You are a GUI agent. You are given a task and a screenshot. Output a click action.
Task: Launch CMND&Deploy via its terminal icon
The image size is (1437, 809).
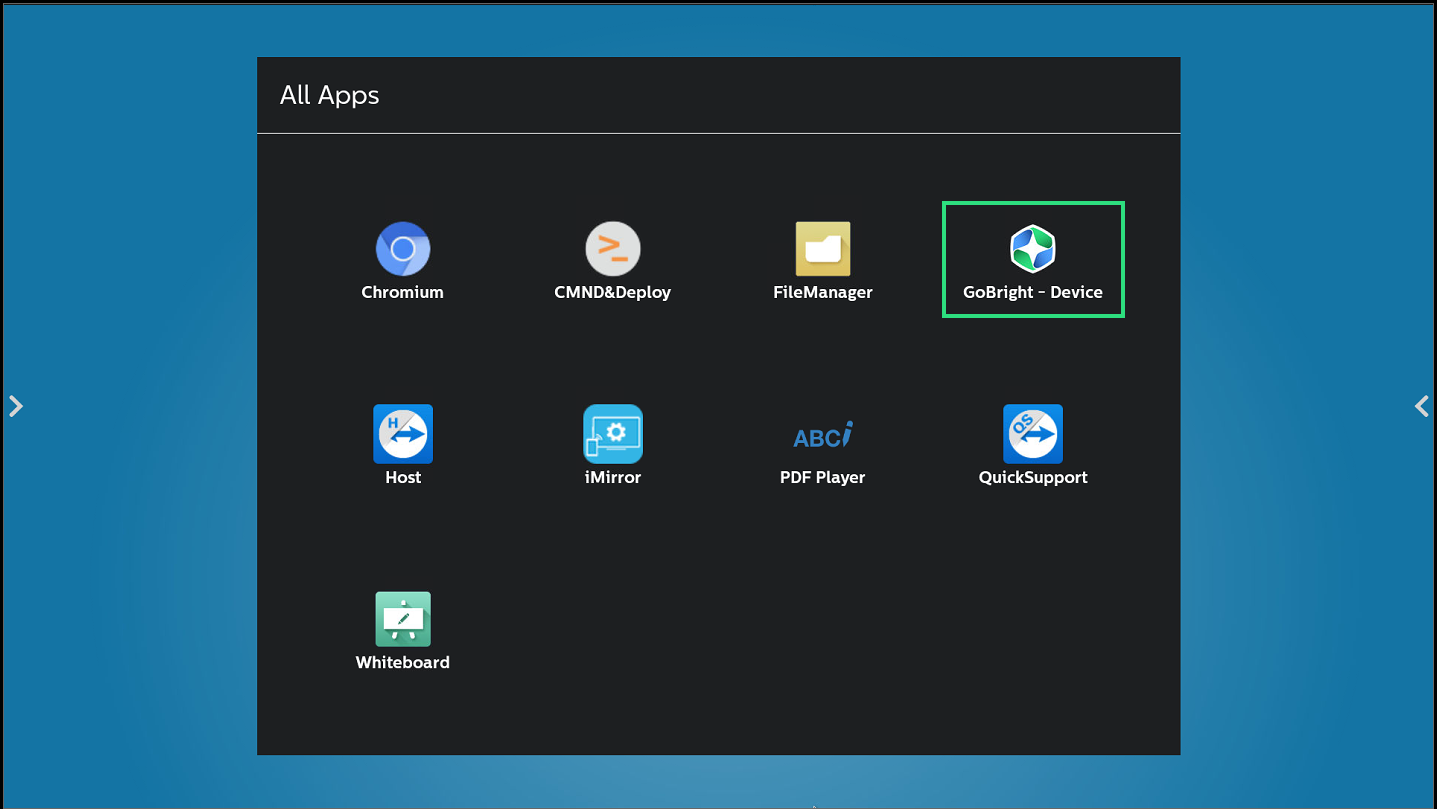click(612, 249)
